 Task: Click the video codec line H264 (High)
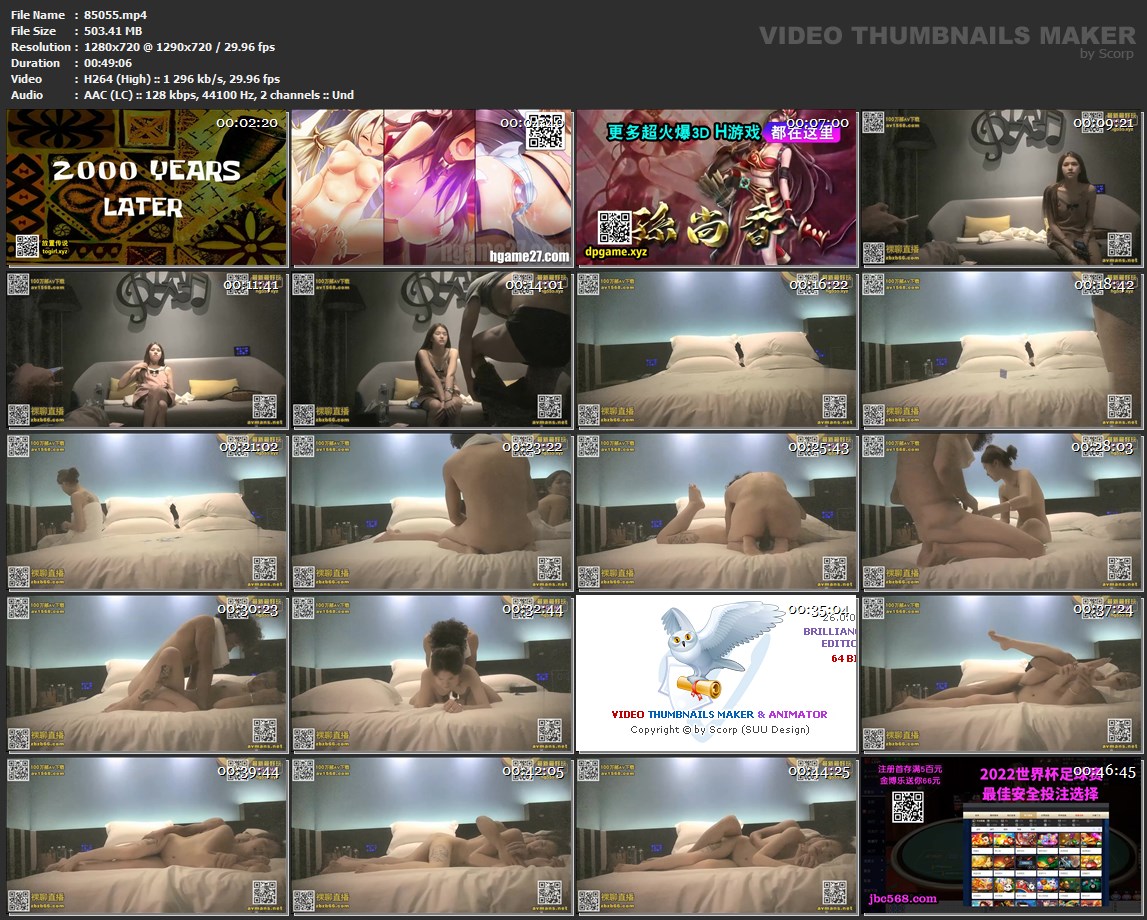click(182, 79)
